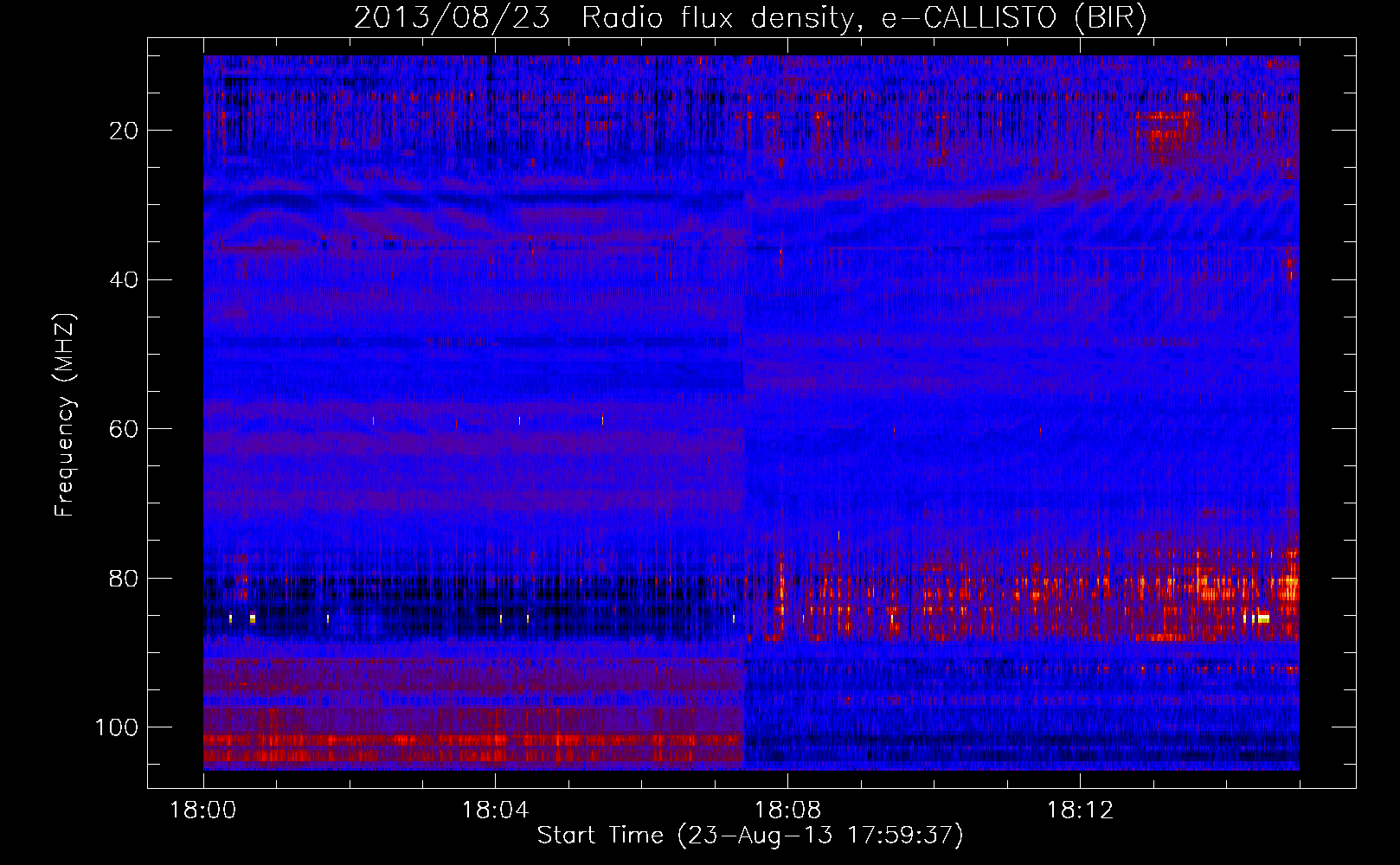Click the '40' frequency tick label
Image resolution: width=1400 pixels, height=865 pixels.
[124, 279]
